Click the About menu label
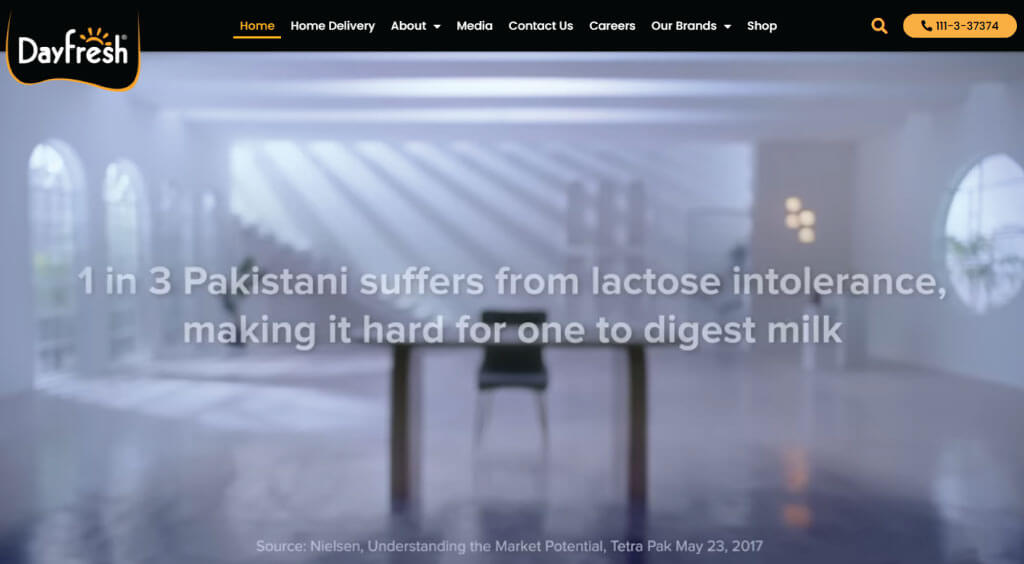The width and height of the screenshot is (1024, 564). (408, 26)
